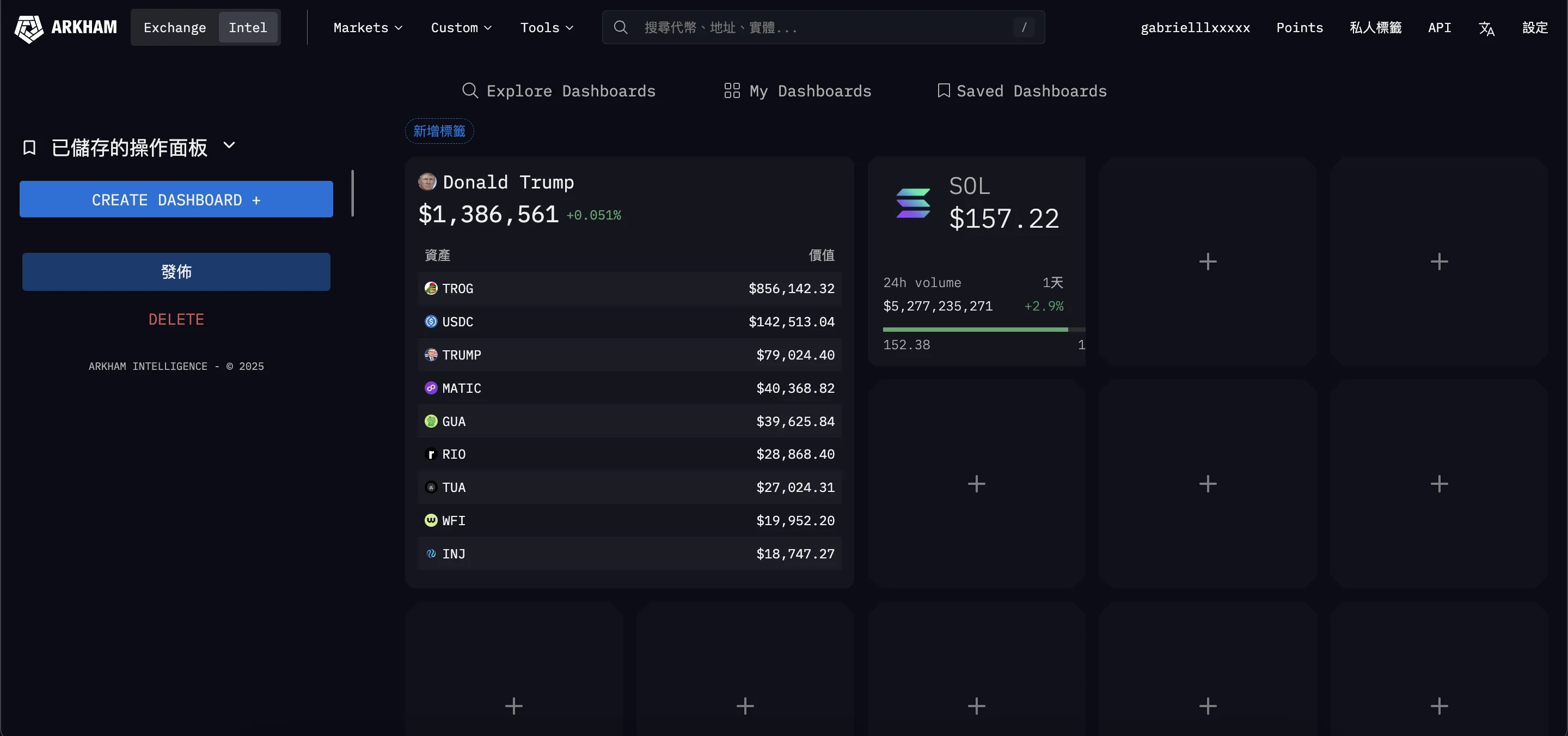The width and height of the screenshot is (1568, 736).
Task: Click the INJ value $18,747.27
Action: pos(795,554)
